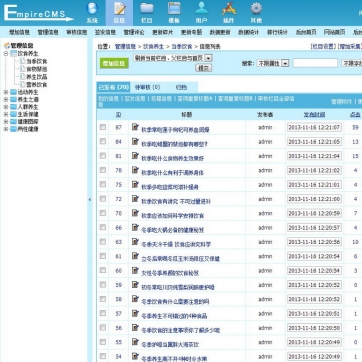Open the refresh-scope dropdown beside 增加信息
362x362 pixels.
pyautogui.click(x=173, y=58)
